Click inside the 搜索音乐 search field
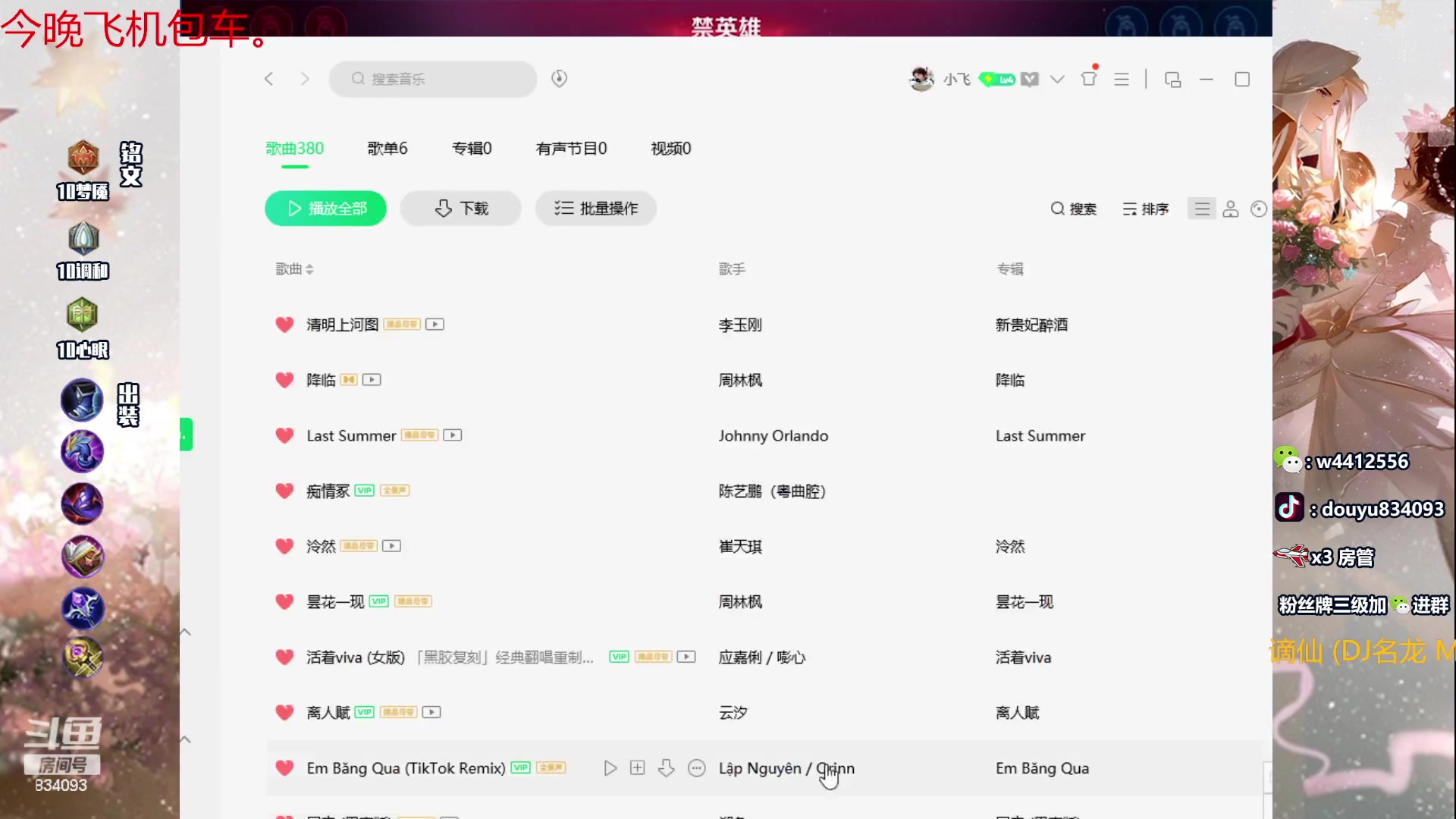Viewport: 1456px width, 819px height. (x=432, y=79)
